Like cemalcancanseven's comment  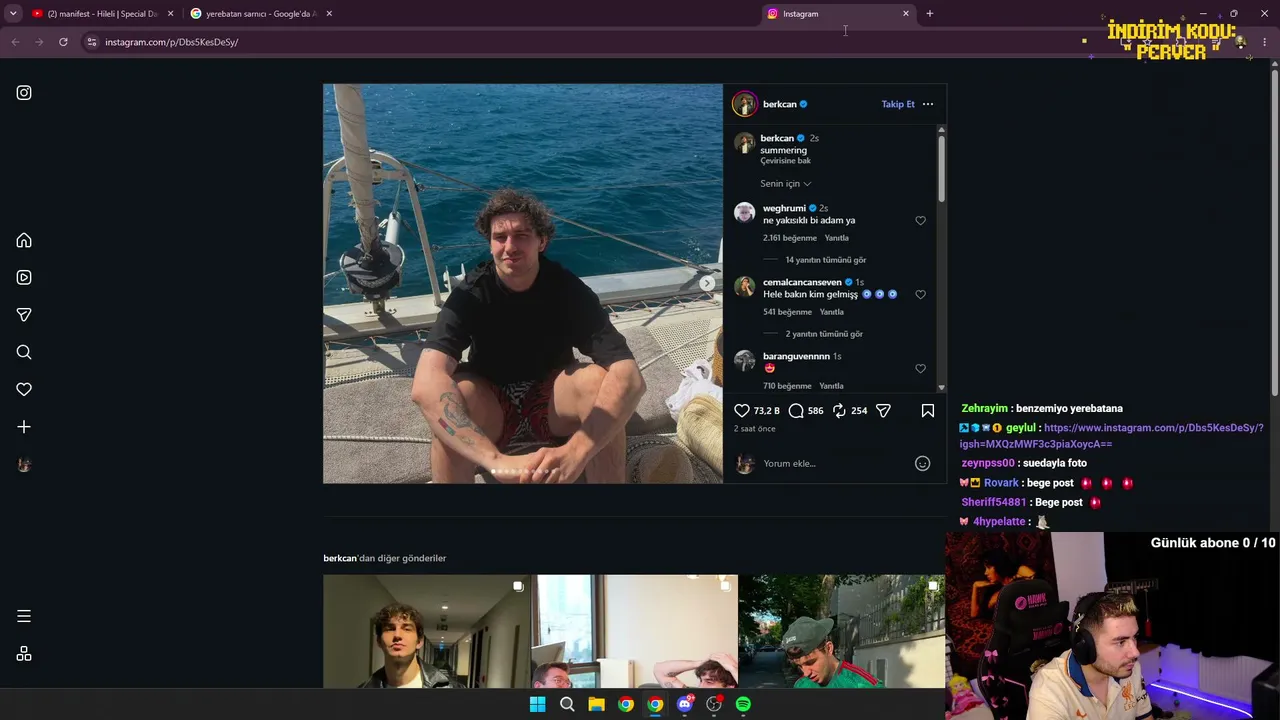tap(921, 295)
